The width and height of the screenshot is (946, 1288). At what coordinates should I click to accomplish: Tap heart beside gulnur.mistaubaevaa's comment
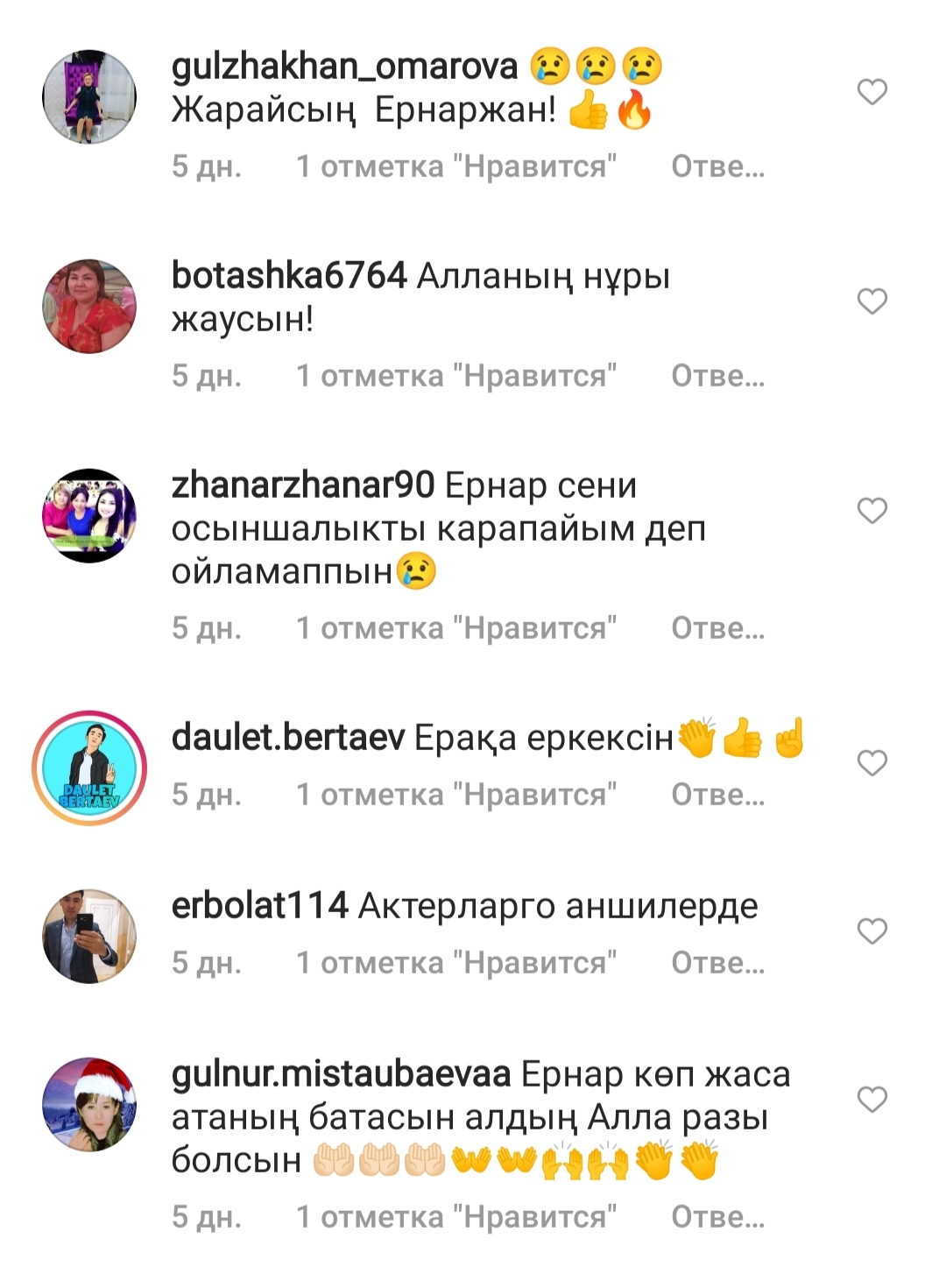coord(872,1099)
